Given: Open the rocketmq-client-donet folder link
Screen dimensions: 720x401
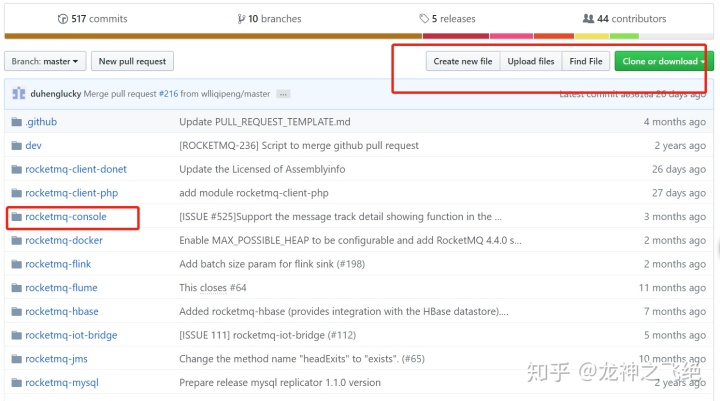Looking at the screenshot, I should [x=76, y=169].
